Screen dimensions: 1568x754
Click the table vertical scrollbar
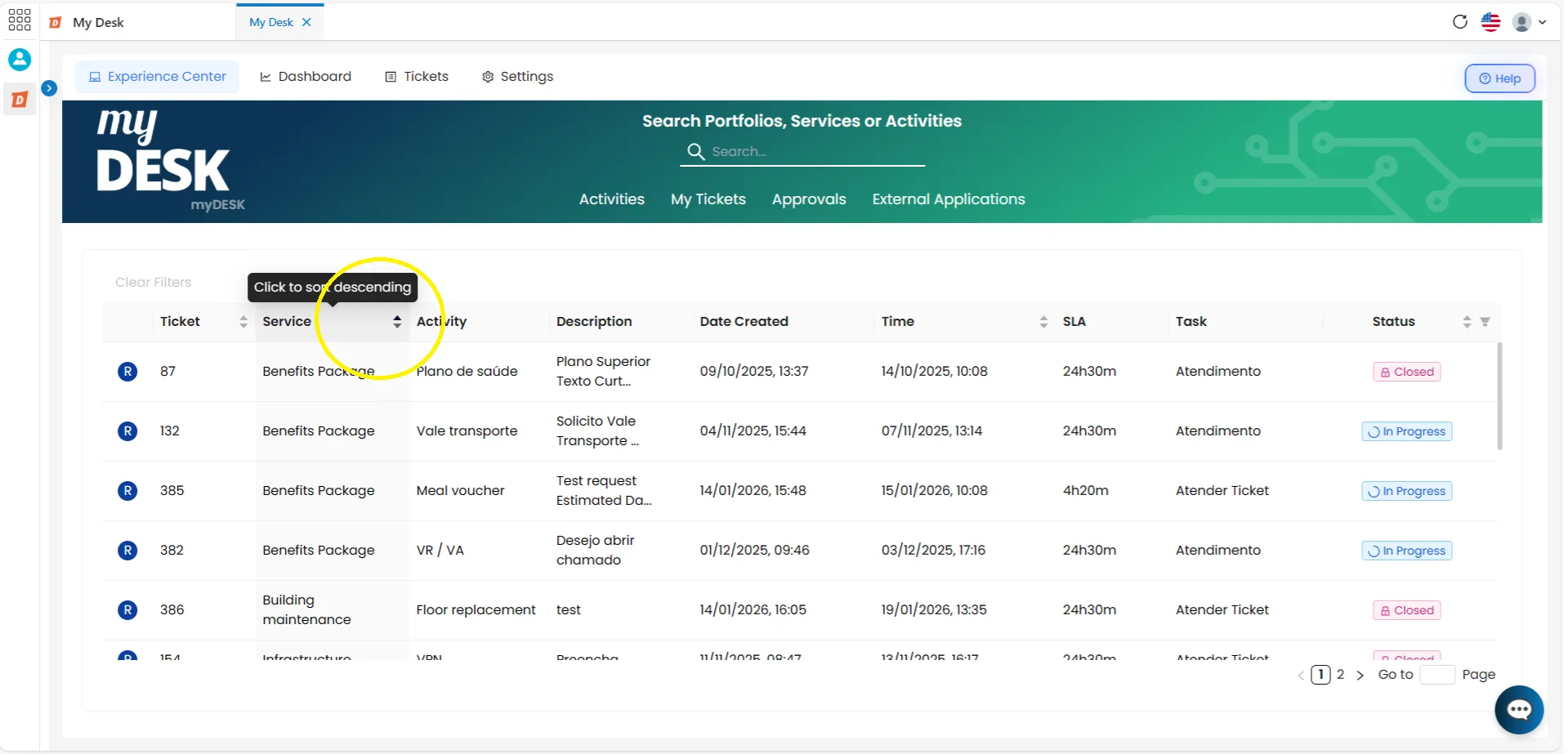coord(1499,396)
